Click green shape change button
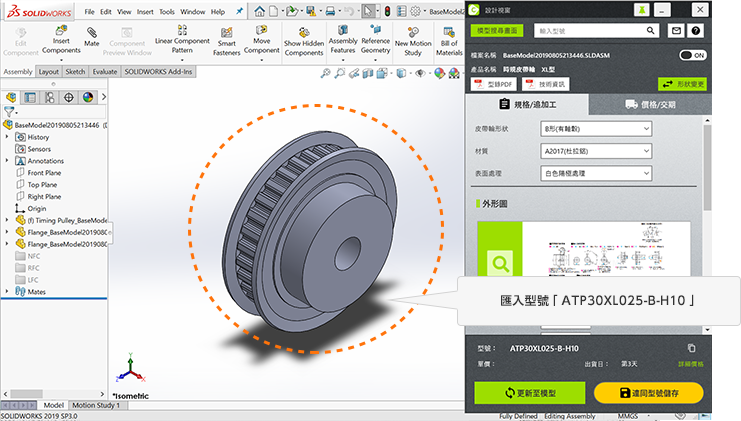 coord(682,84)
